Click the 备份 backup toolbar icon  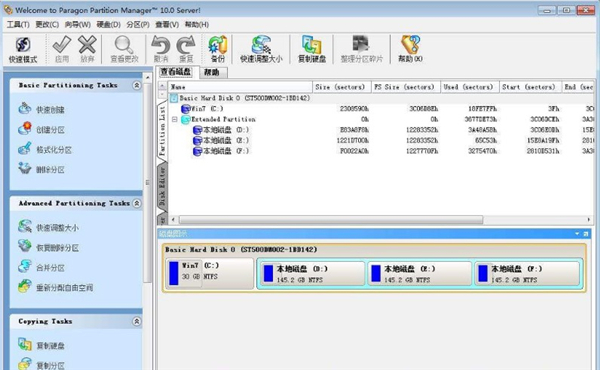pos(217,49)
